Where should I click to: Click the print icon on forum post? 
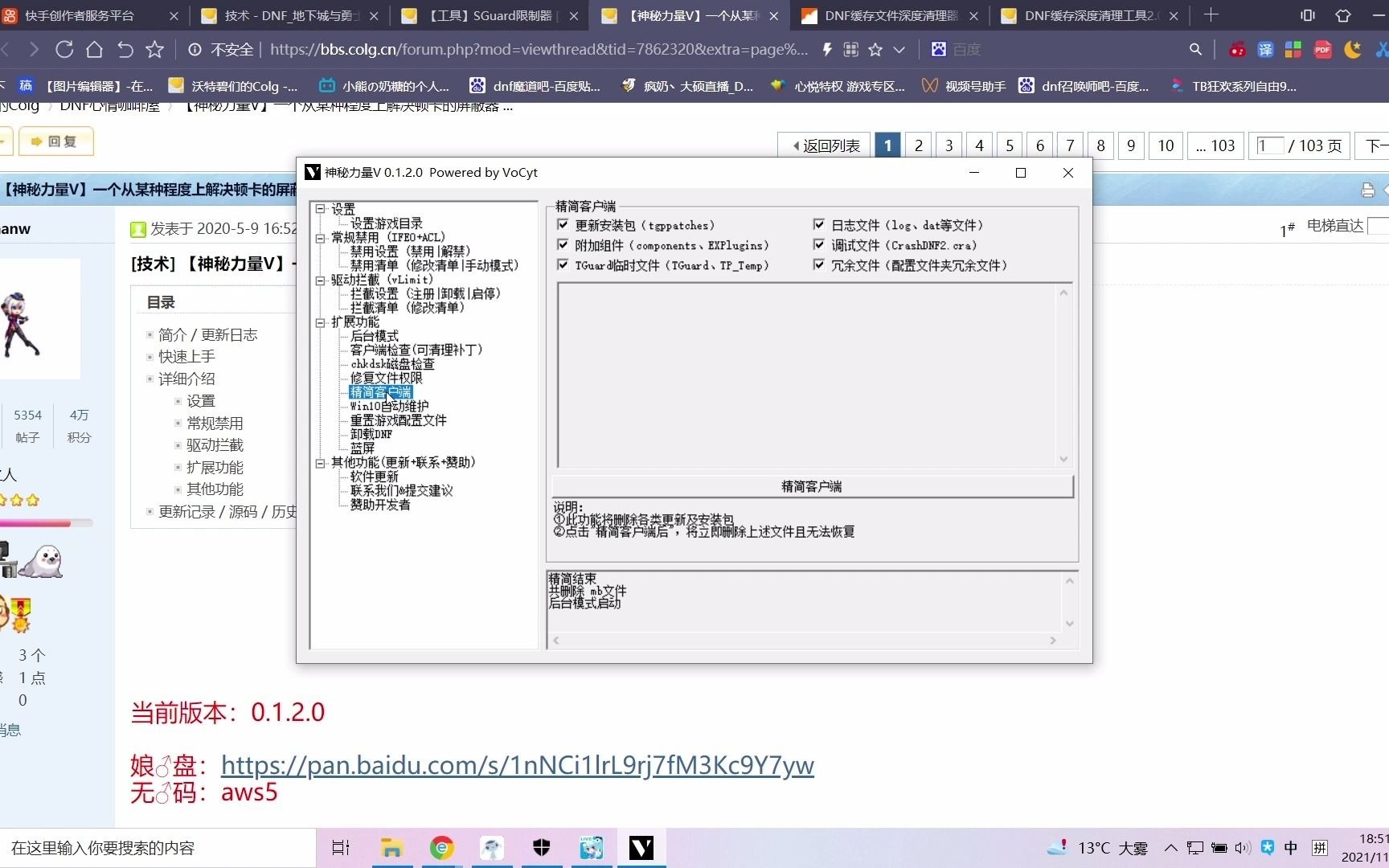[x=1367, y=190]
